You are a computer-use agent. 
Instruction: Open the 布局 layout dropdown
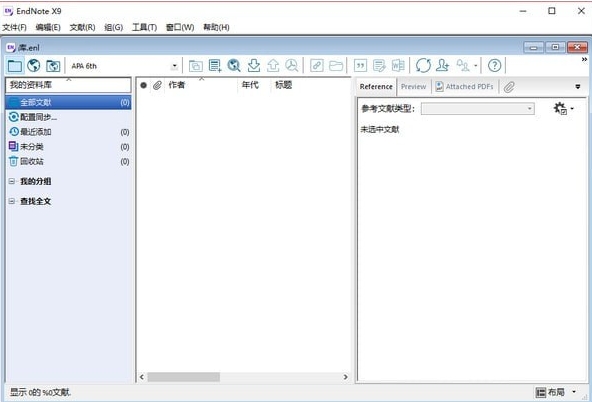(x=556, y=392)
